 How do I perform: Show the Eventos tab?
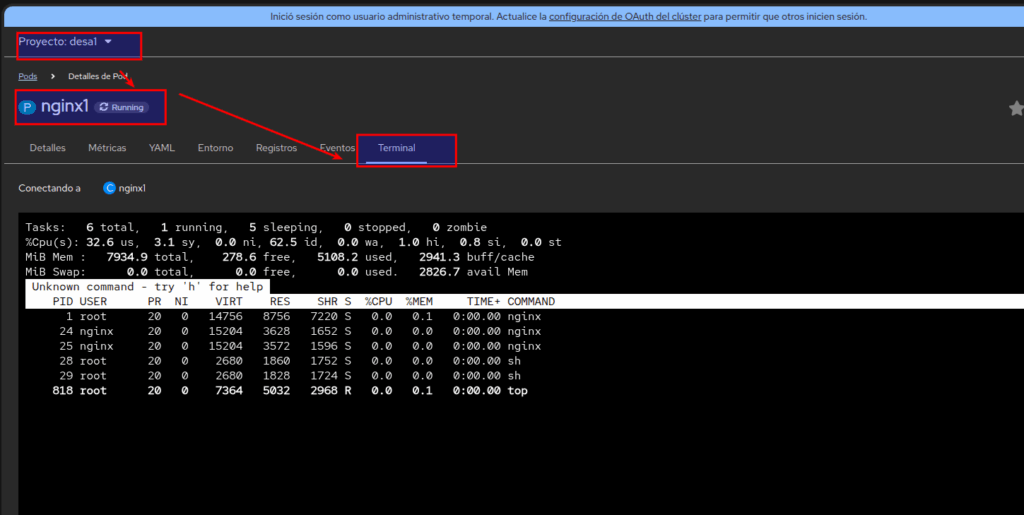pyautogui.click(x=337, y=148)
